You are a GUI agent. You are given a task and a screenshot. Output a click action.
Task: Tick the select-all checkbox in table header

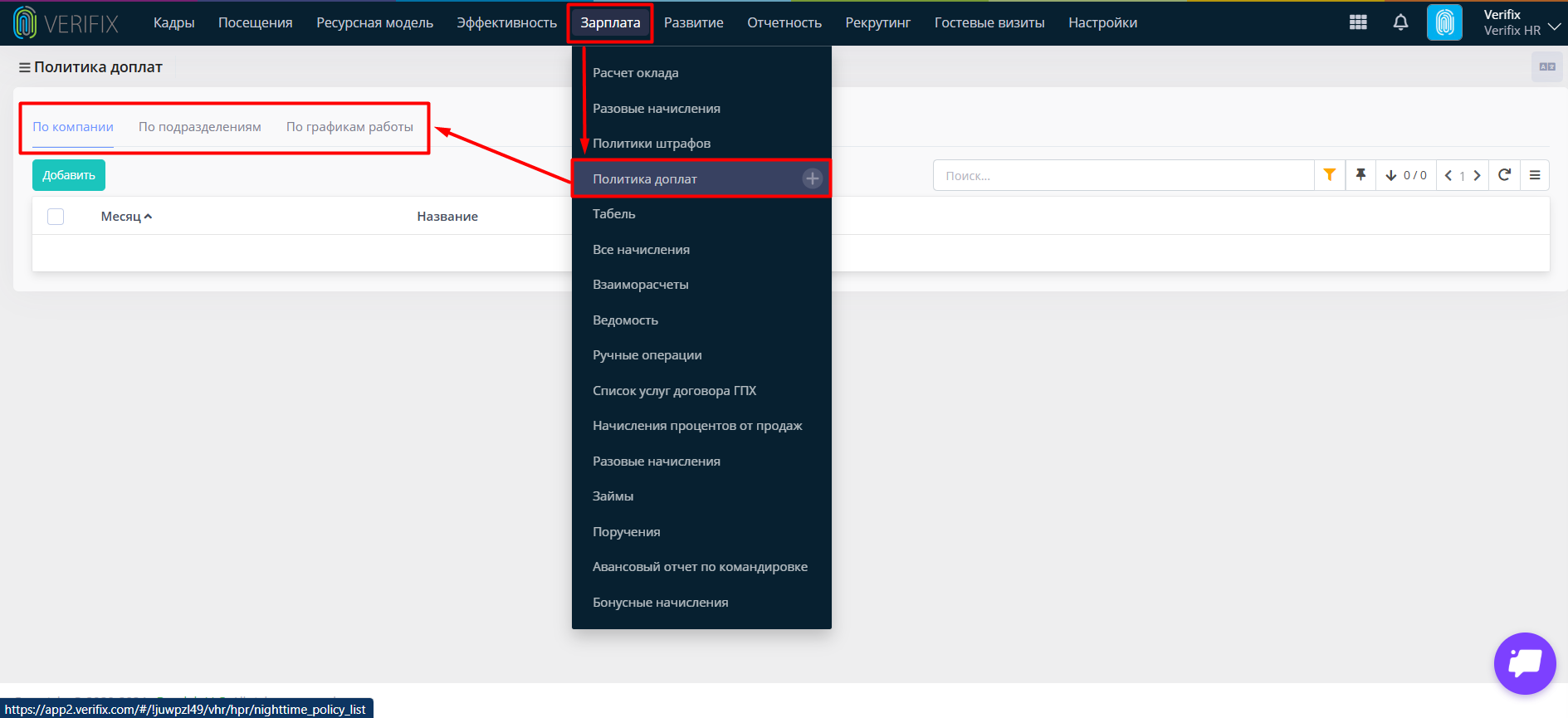coord(56,217)
